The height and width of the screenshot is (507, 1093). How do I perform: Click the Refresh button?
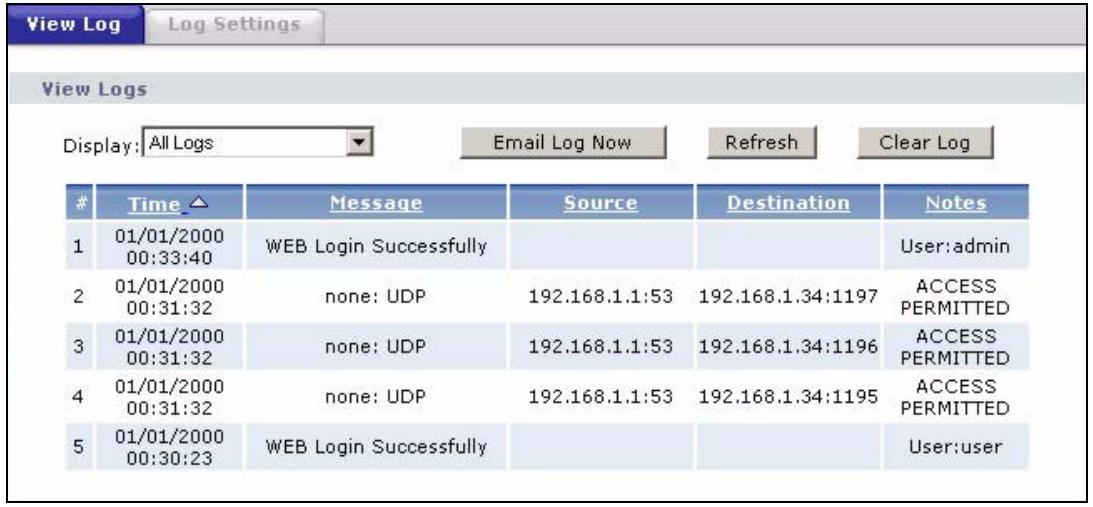(x=761, y=143)
